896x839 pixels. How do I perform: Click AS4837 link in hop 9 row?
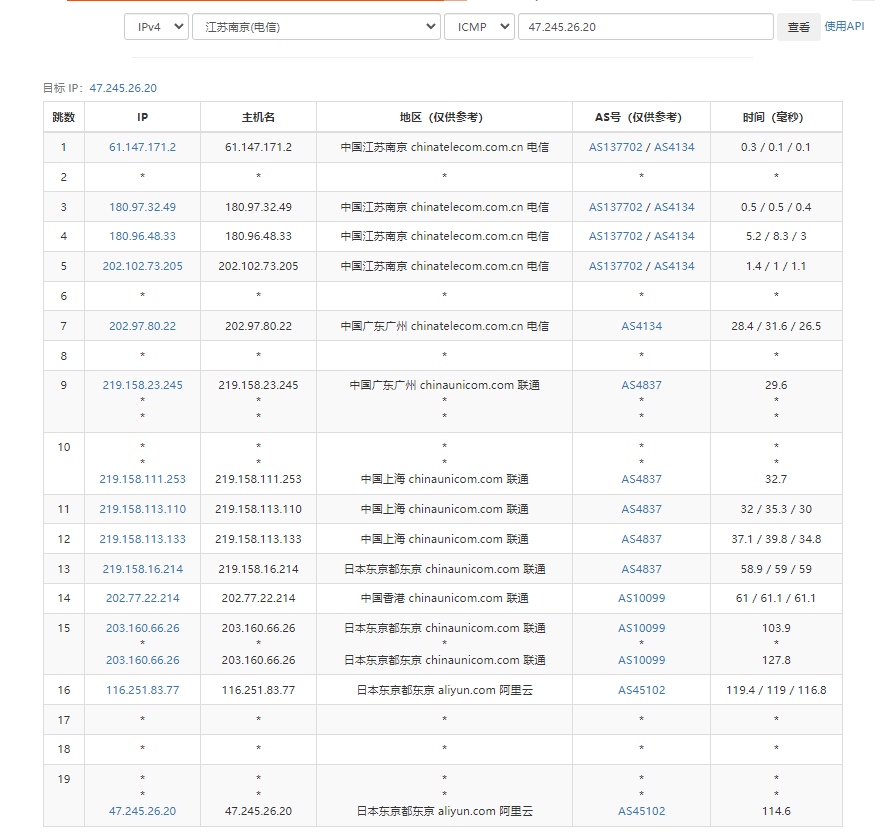tap(642, 385)
